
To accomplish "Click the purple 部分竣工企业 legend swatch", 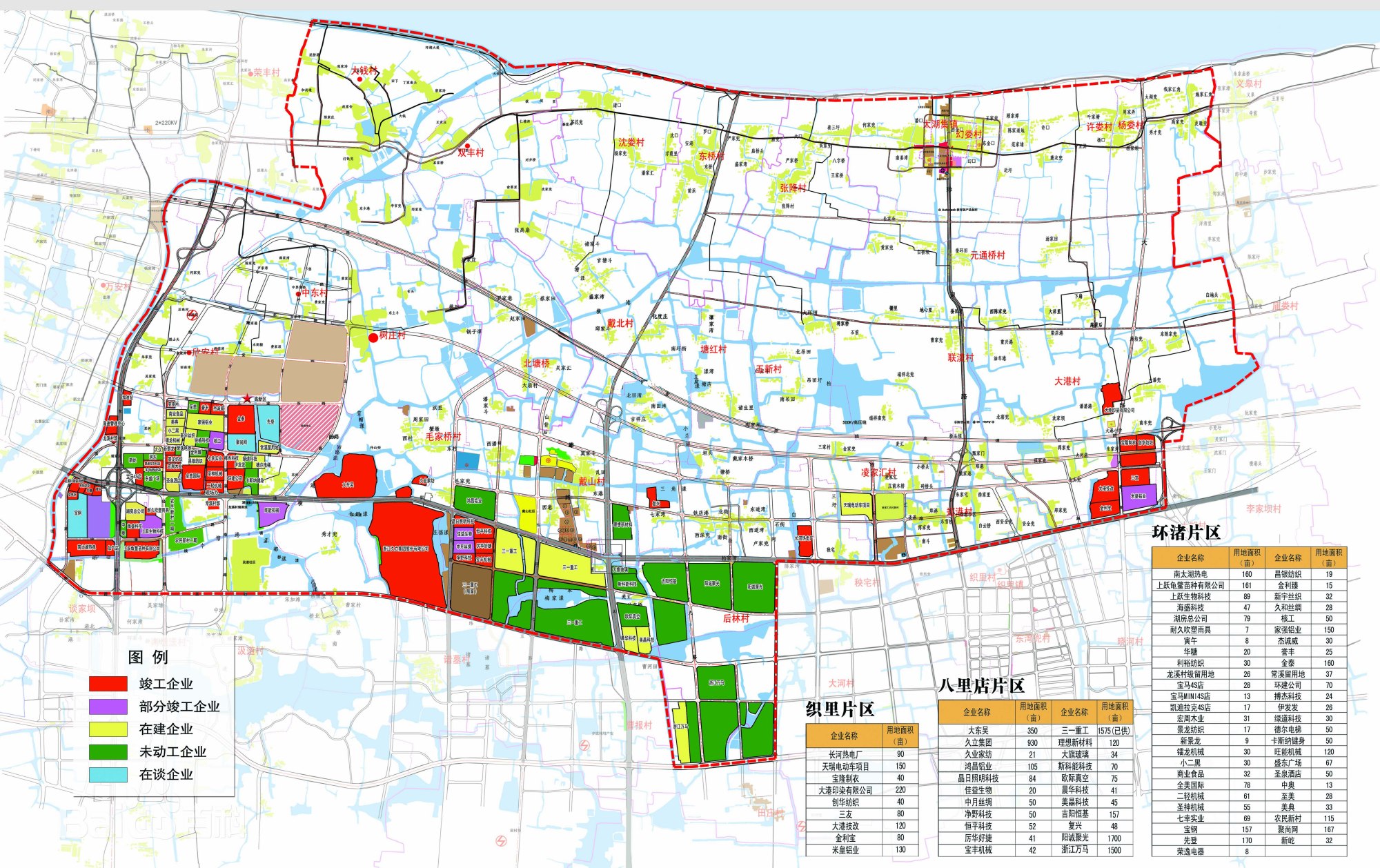I will (108, 707).
